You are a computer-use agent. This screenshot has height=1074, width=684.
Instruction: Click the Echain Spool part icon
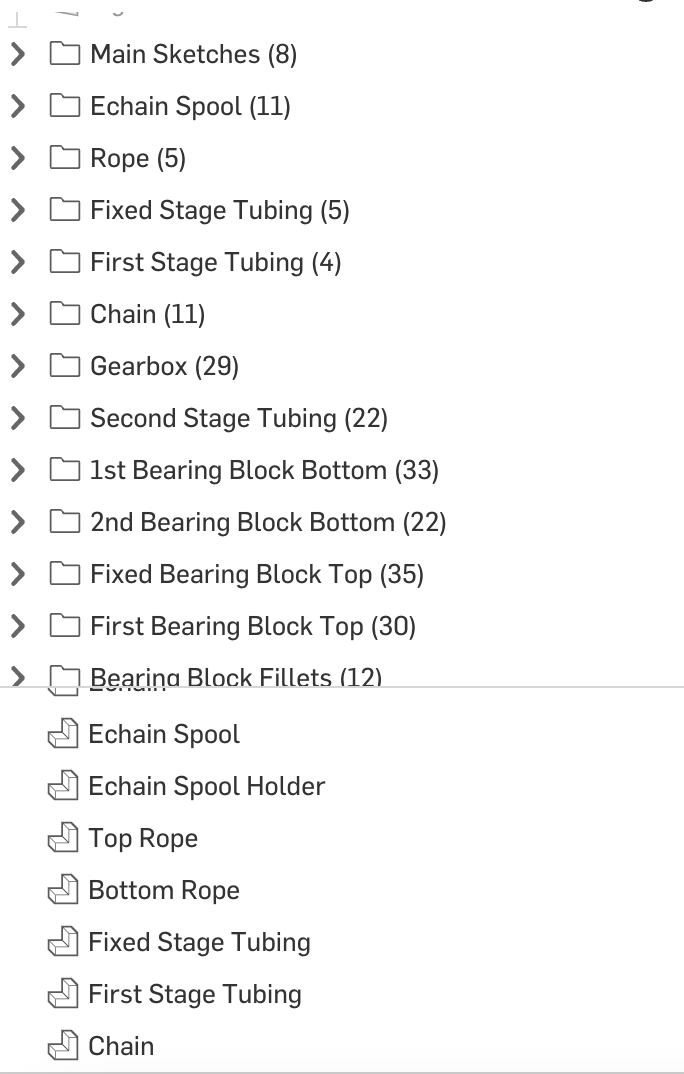62,734
